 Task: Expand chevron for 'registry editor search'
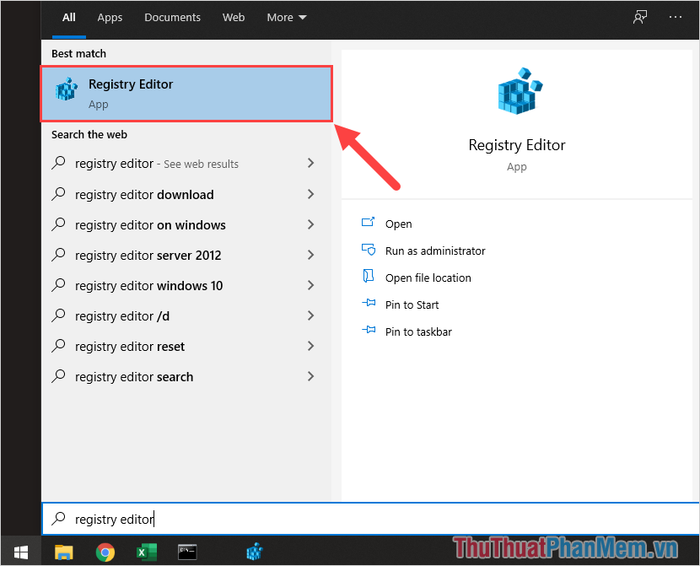(311, 376)
